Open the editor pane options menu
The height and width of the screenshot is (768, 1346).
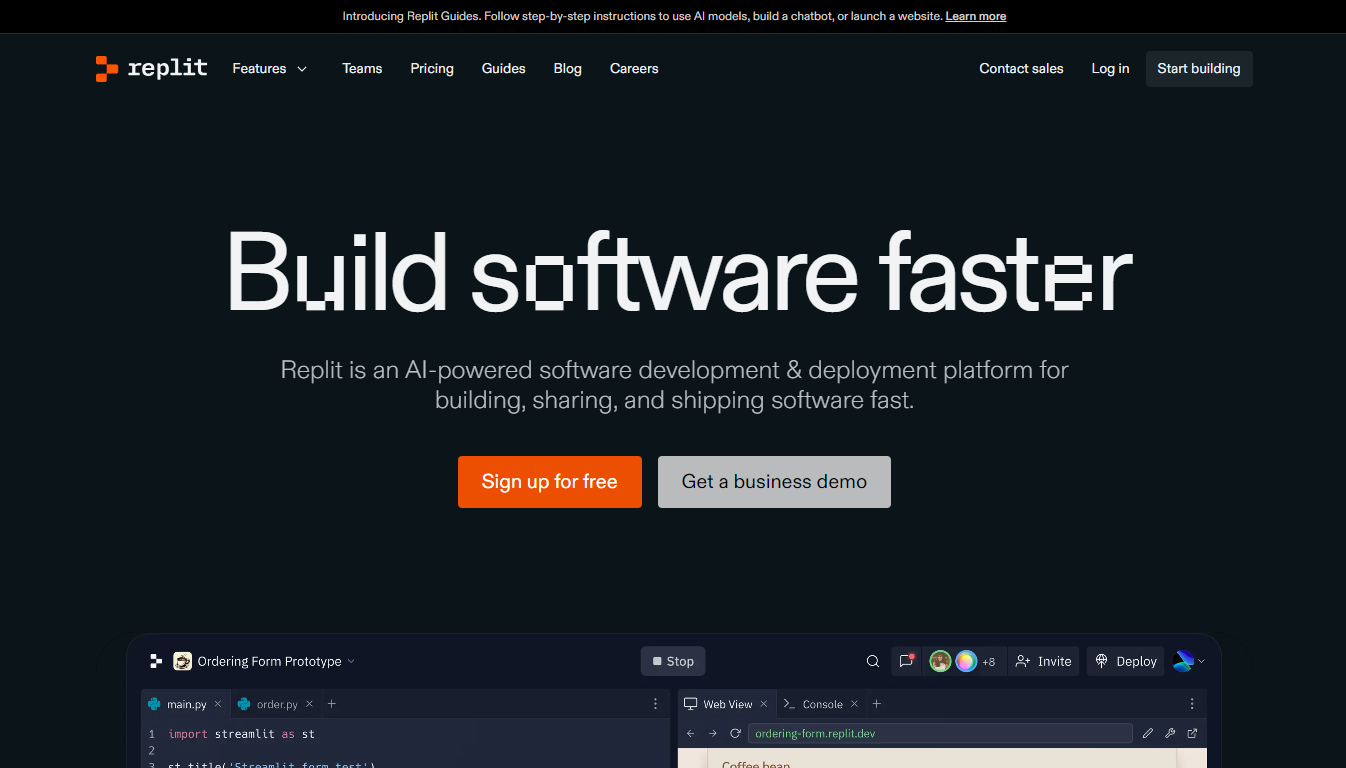pyautogui.click(x=655, y=704)
